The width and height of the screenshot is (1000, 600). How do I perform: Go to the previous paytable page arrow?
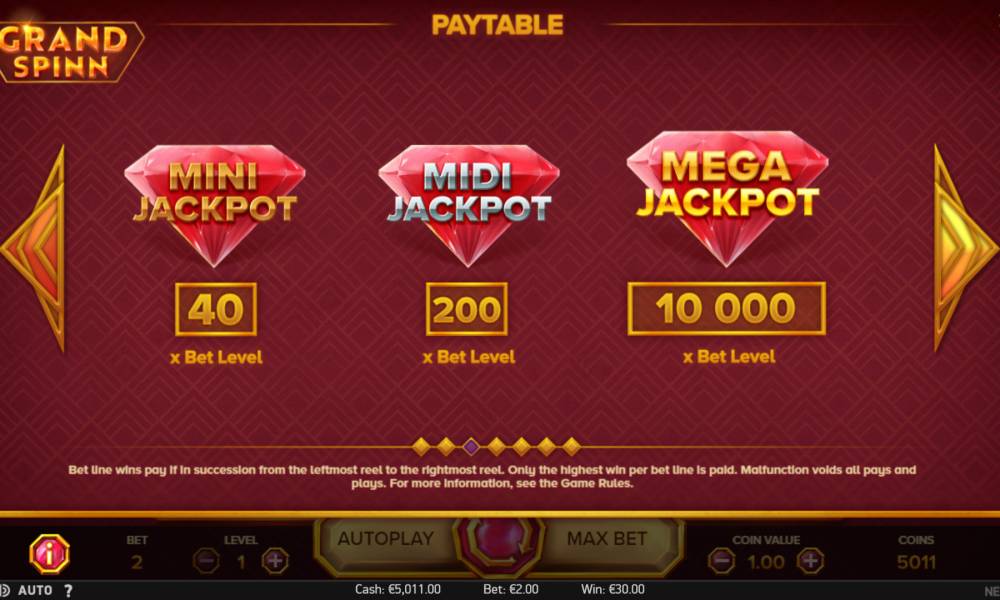click(33, 247)
